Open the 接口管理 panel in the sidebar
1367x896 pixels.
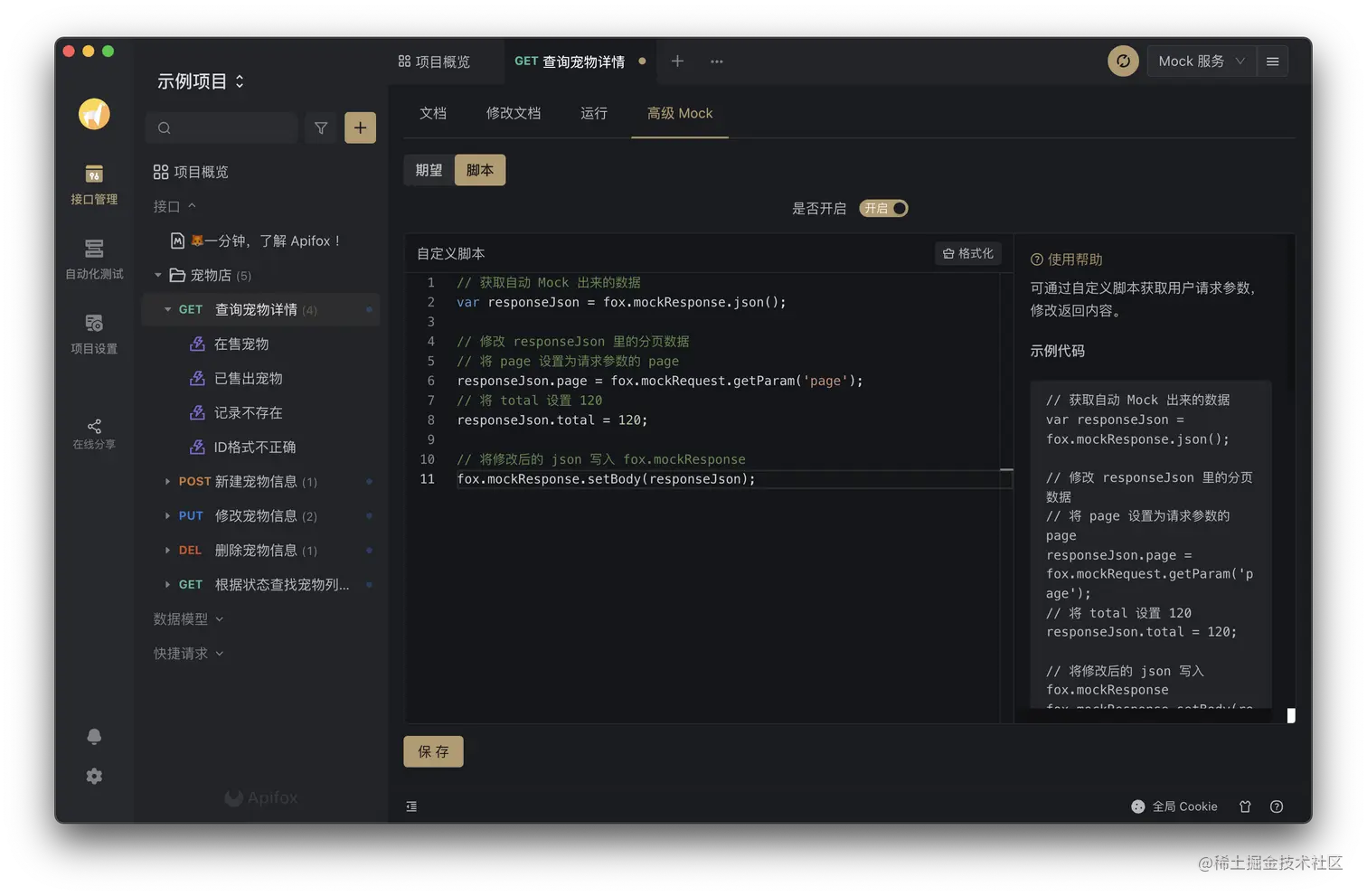pos(93,184)
